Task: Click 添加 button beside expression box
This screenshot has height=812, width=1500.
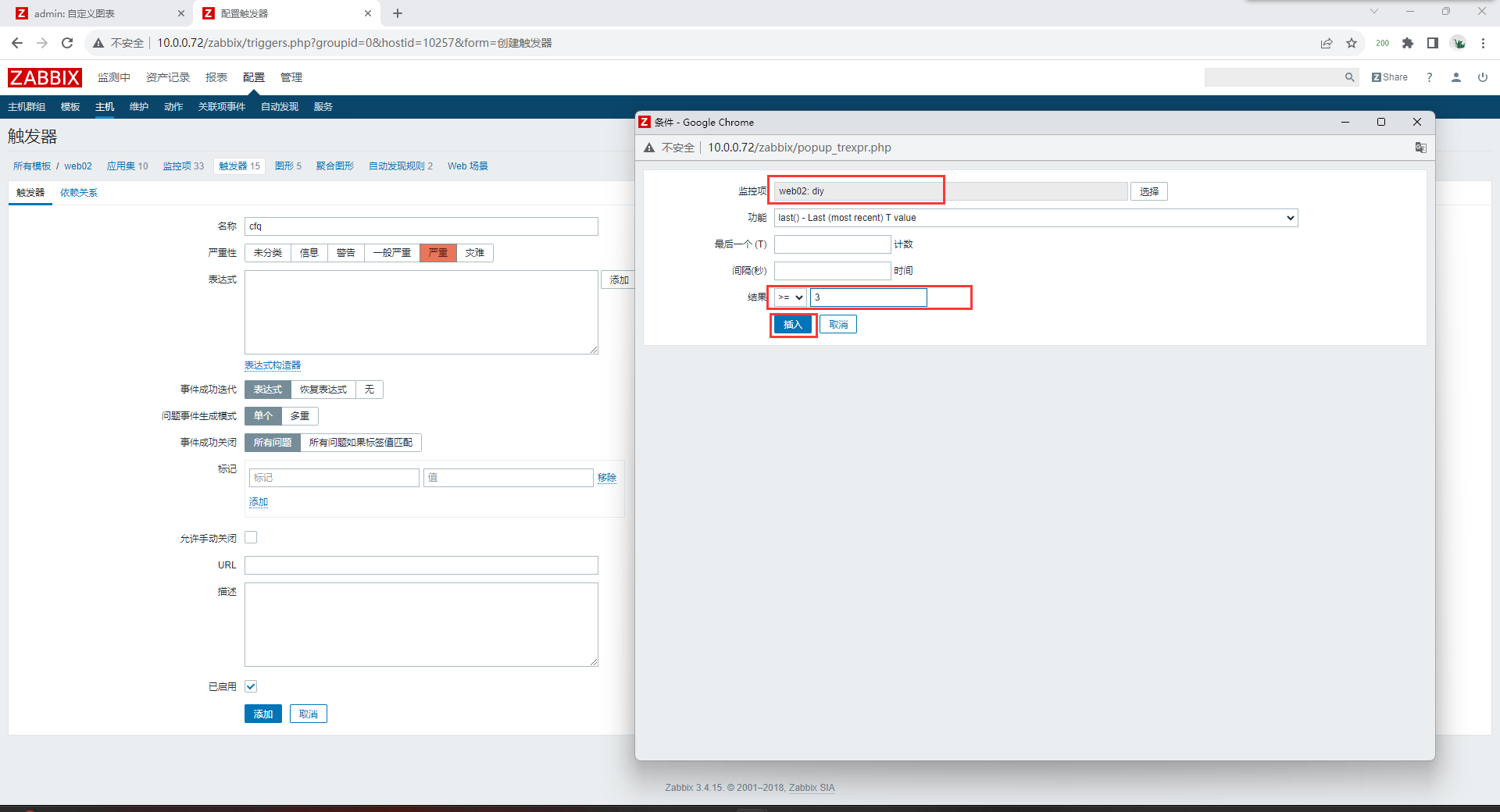Action: click(x=619, y=280)
